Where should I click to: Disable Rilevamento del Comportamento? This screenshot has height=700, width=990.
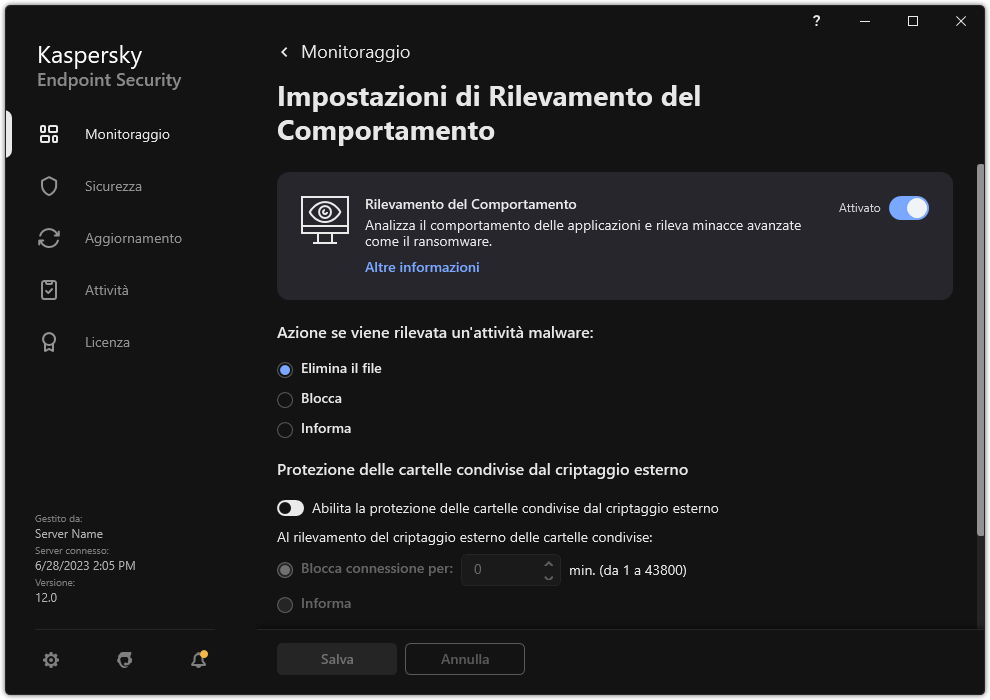[910, 208]
